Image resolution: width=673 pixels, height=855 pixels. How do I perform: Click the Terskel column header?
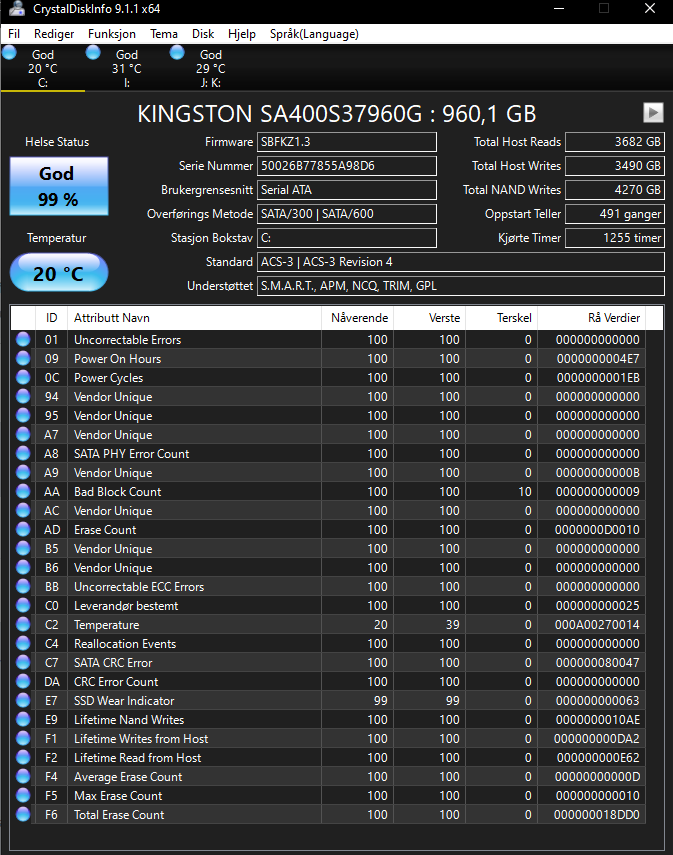501,318
